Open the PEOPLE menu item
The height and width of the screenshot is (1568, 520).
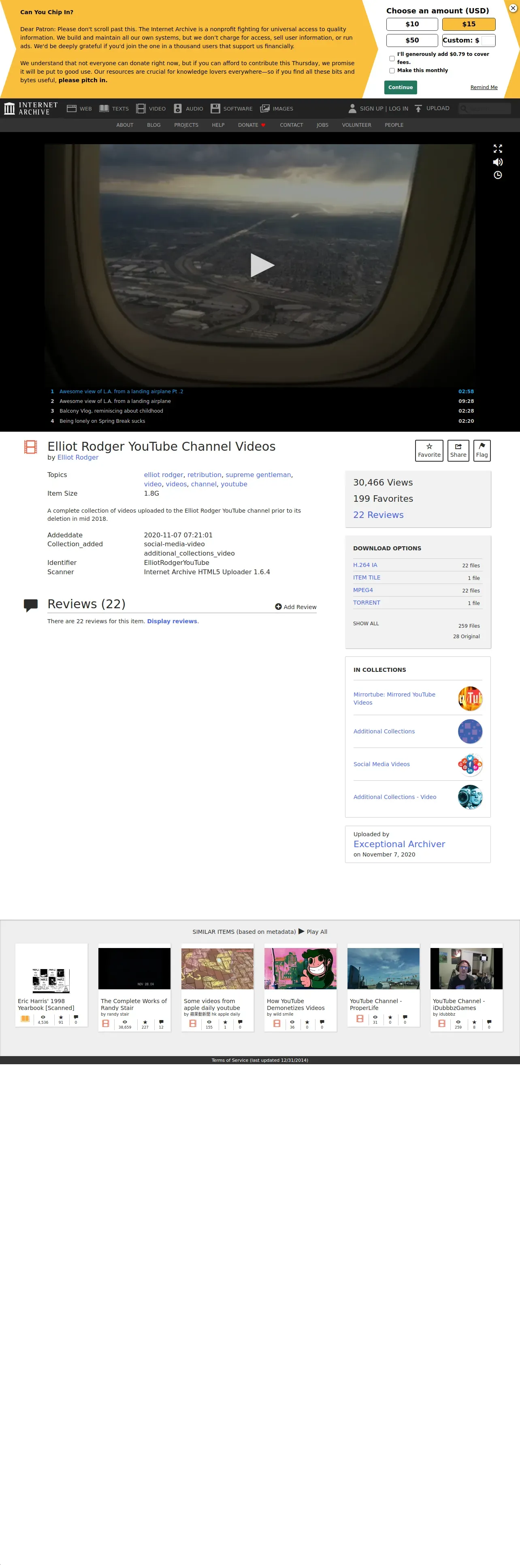coord(394,126)
